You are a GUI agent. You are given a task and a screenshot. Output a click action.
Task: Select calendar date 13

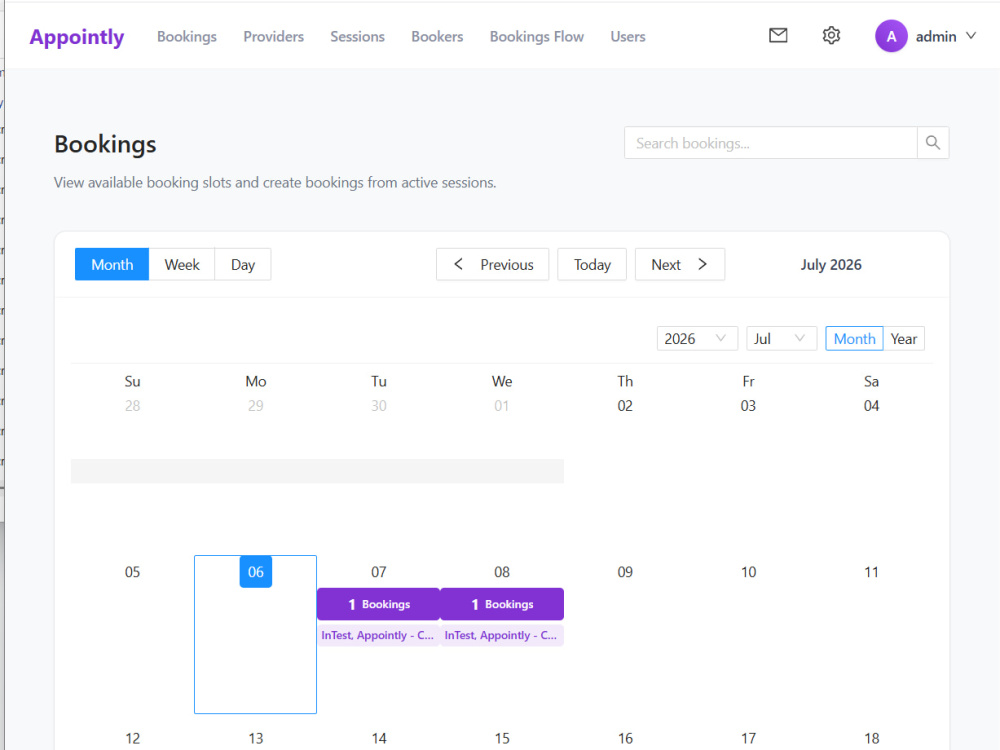click(x=256, y=739)
